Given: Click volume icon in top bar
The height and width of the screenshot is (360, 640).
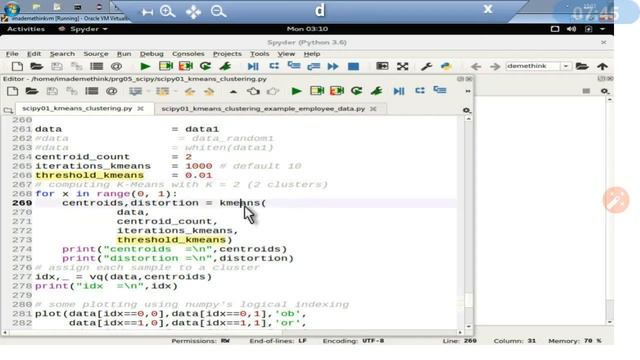Looking at the screenshot, I should point(571,29).
